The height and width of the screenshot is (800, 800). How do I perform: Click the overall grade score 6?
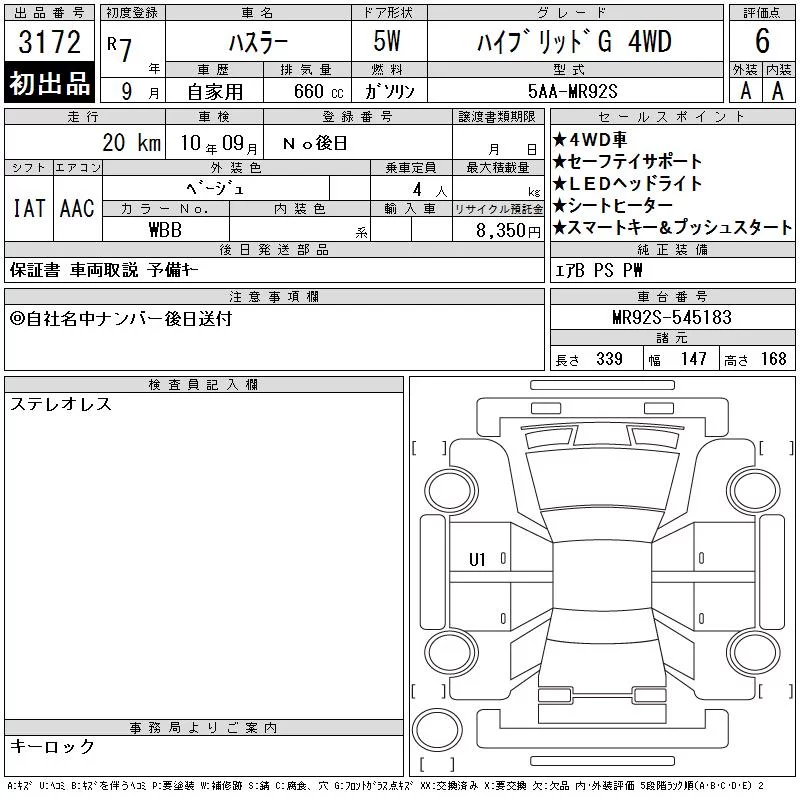tap(762, 41)
